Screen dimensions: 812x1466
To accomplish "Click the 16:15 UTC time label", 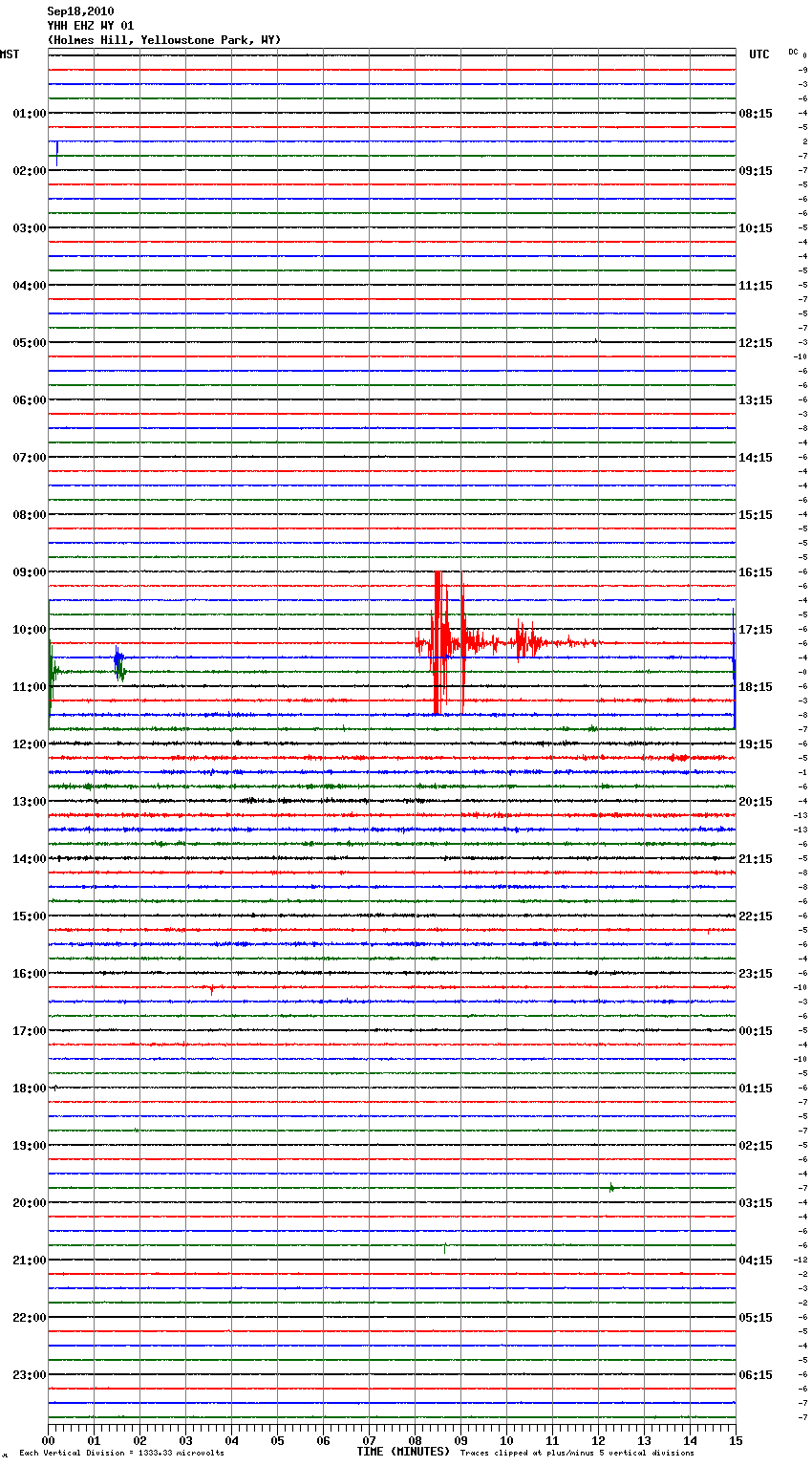I will point(756,572).
